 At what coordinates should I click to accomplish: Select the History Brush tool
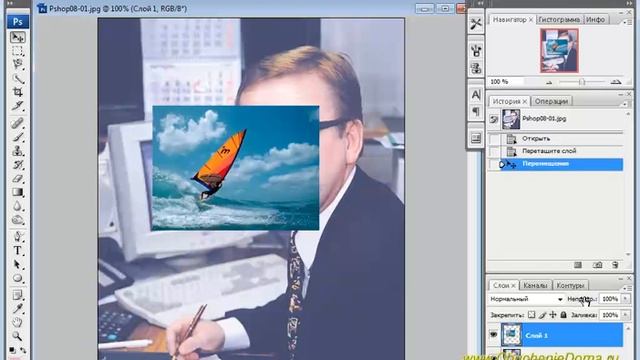pyautogui.click(x=17, y=164)
